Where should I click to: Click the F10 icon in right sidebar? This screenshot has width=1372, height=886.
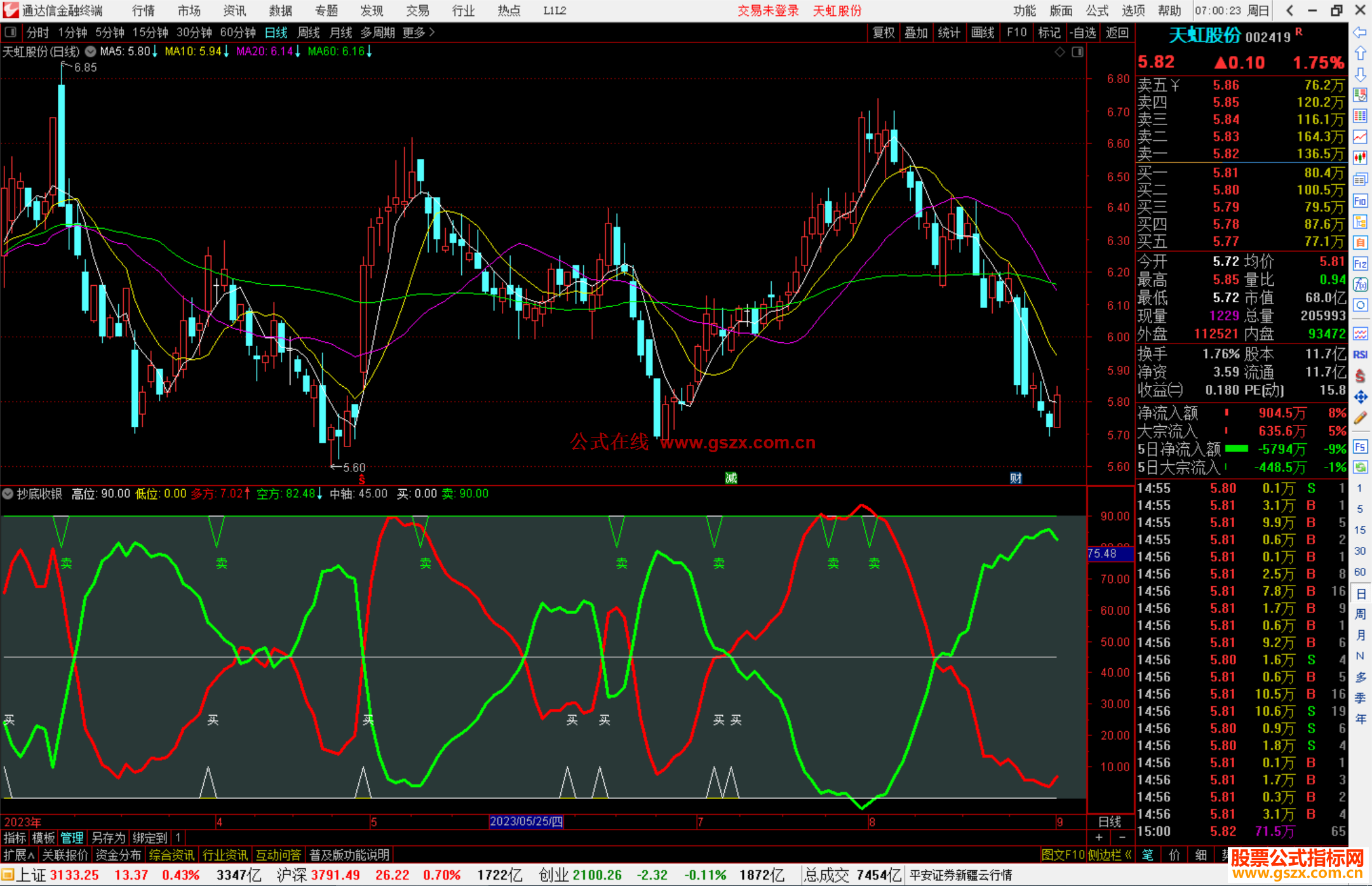tap(1360, 201)
